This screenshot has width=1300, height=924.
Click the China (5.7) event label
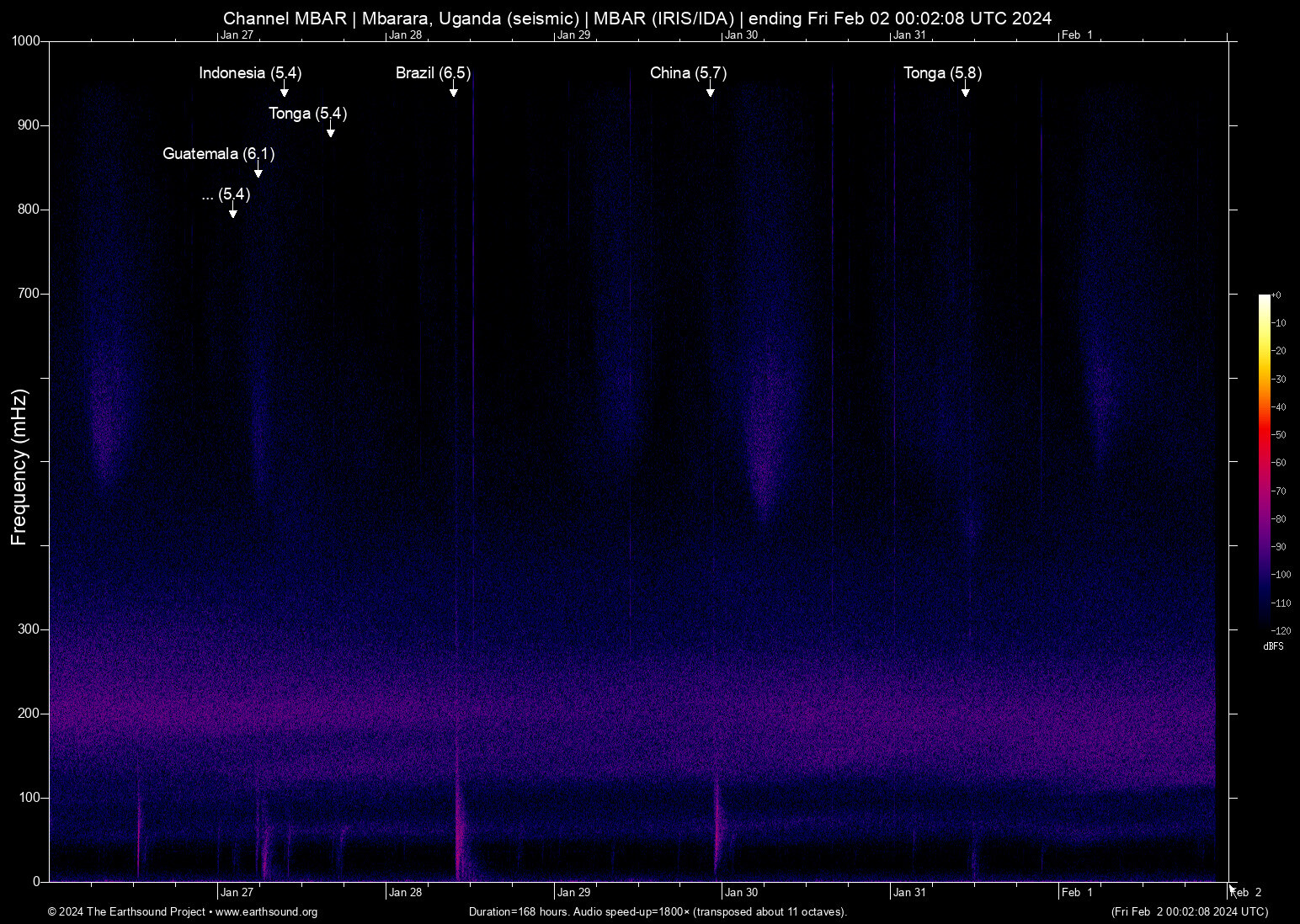tap(688, 72)
